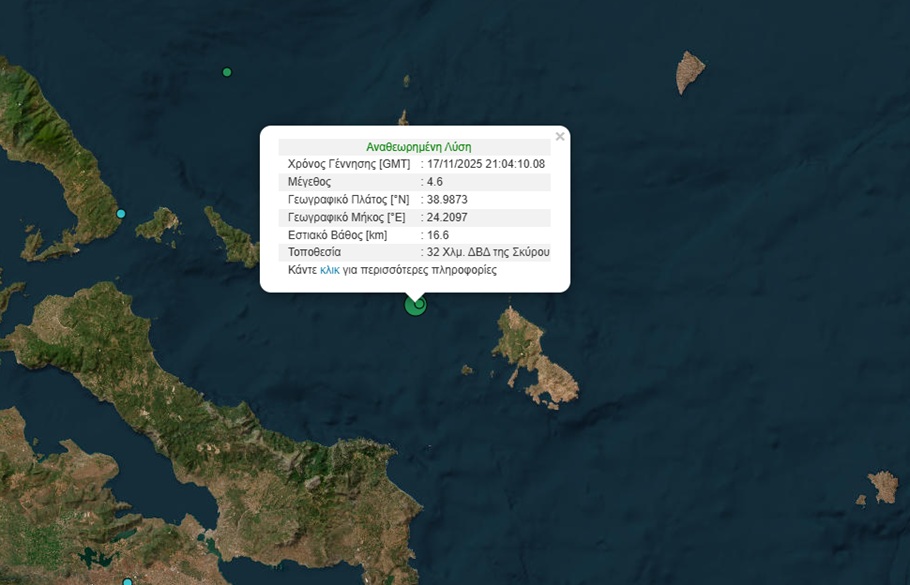Click the magnitude value 4.6

[434, 182]
